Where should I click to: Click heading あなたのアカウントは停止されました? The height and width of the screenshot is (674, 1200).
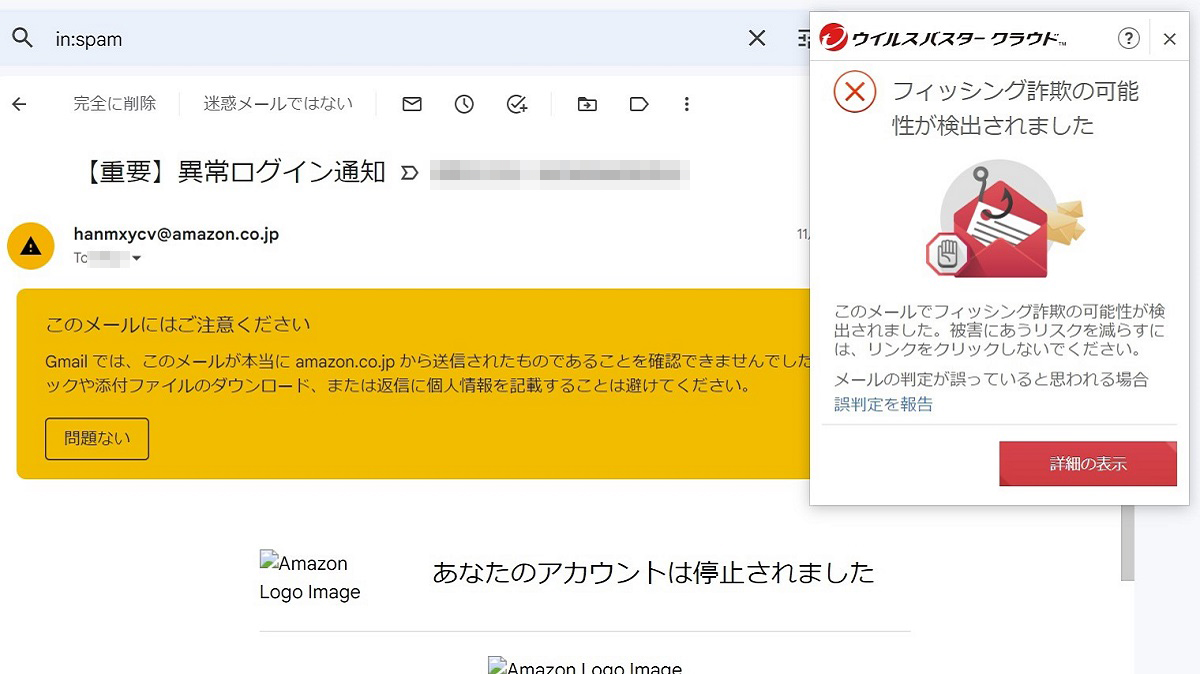653,572
